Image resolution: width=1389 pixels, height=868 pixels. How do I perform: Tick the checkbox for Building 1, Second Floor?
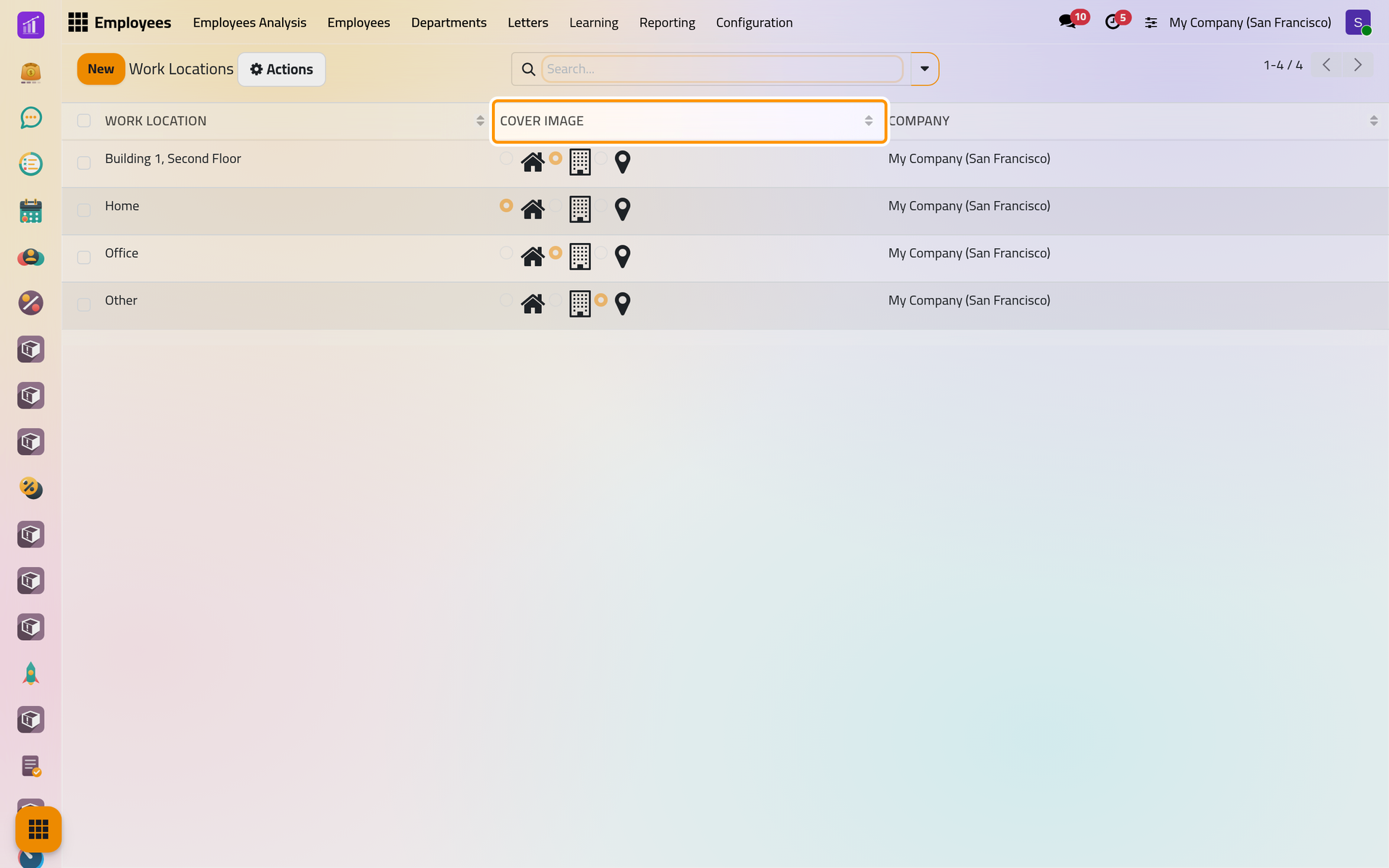point(84,163)
